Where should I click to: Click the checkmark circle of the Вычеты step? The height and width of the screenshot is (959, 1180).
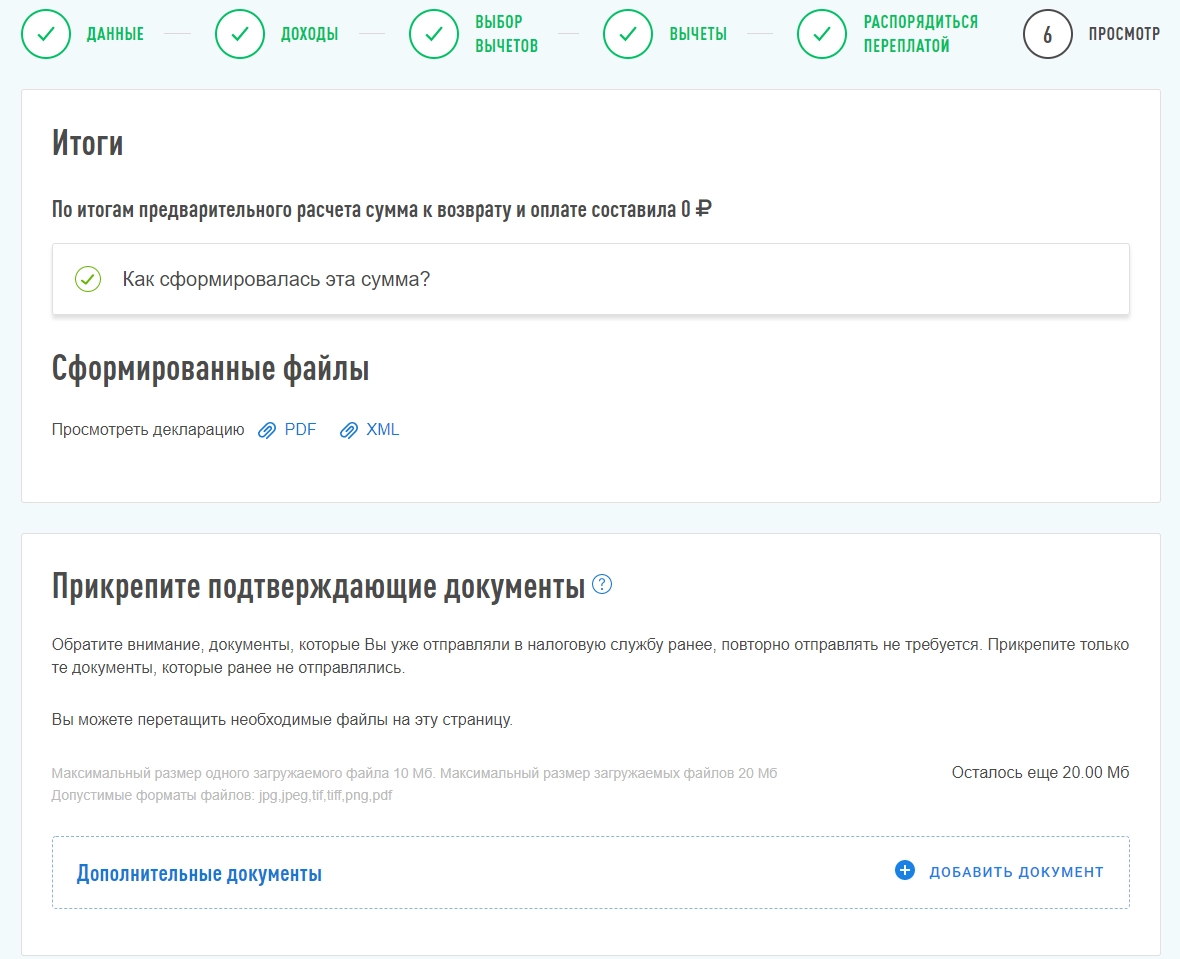(628, 34)
